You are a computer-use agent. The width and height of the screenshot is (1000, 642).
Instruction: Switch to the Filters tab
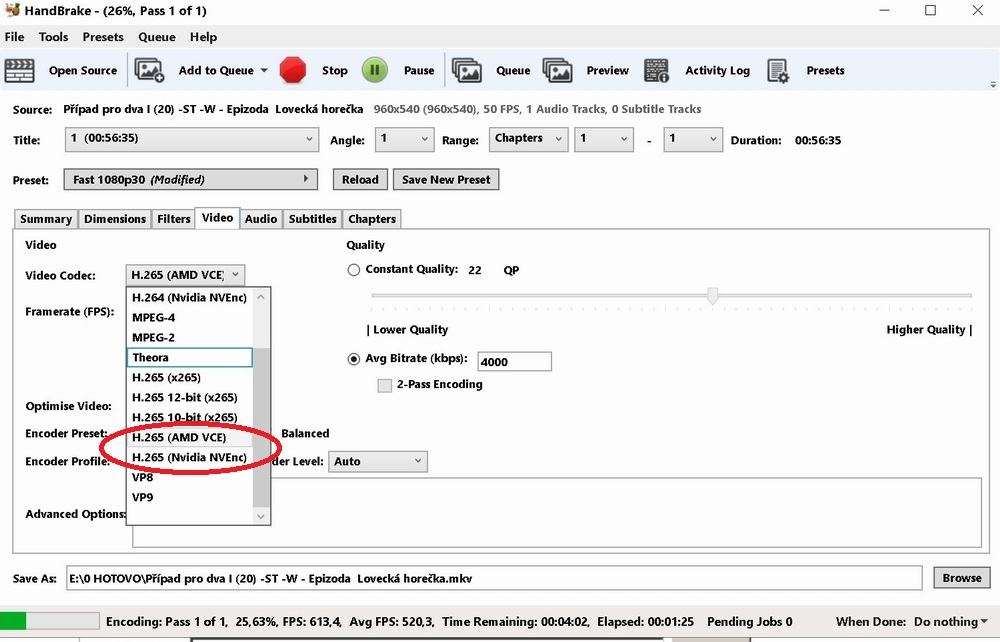pyautogui.click(x=173, y=219)
